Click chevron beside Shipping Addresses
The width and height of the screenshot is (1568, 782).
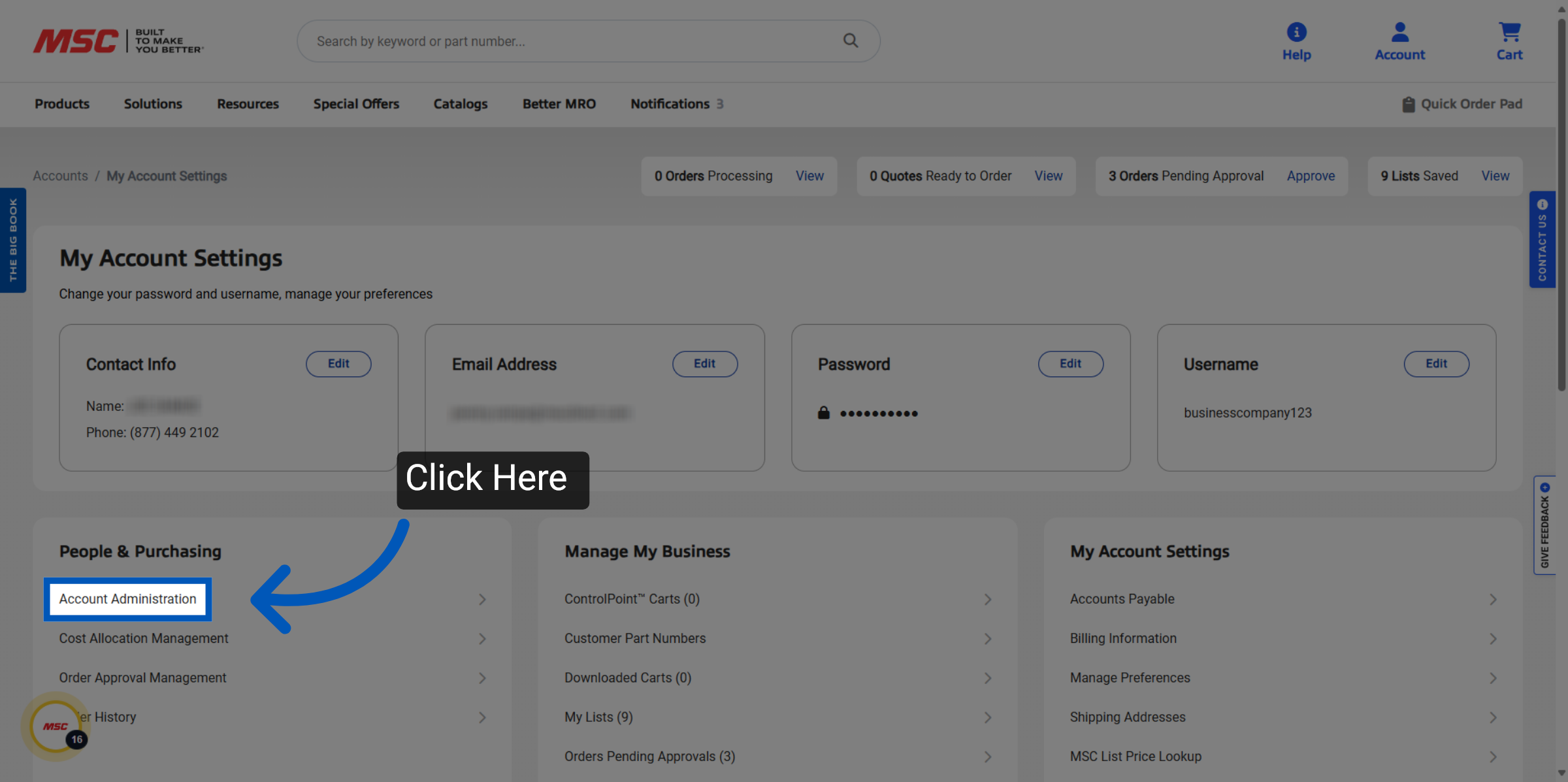[x=1493, y=717]
